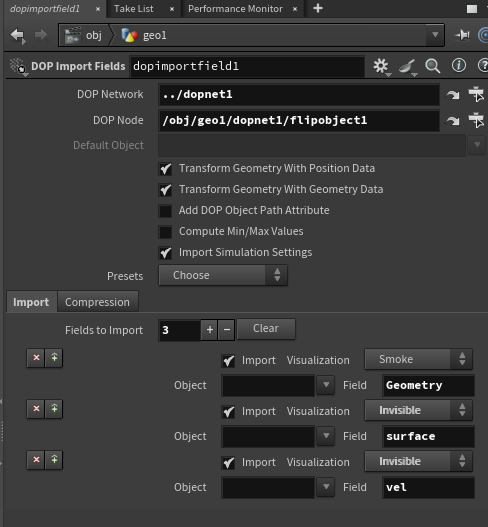488x527 pixels.
Task: Click the node name field dopimportfield1
Action: (x=247, y=66)
